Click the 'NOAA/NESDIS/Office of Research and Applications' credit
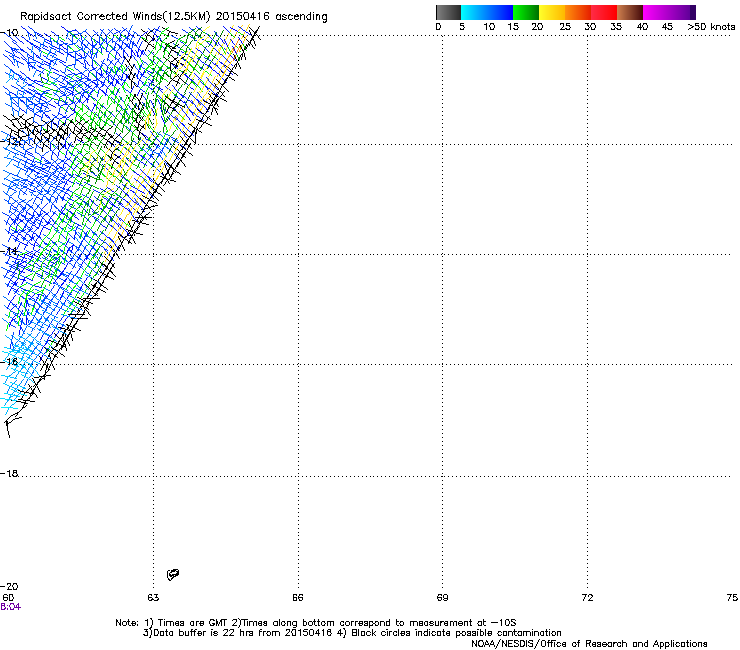Viewport: 740px width, 650px height. click(589, 644)
